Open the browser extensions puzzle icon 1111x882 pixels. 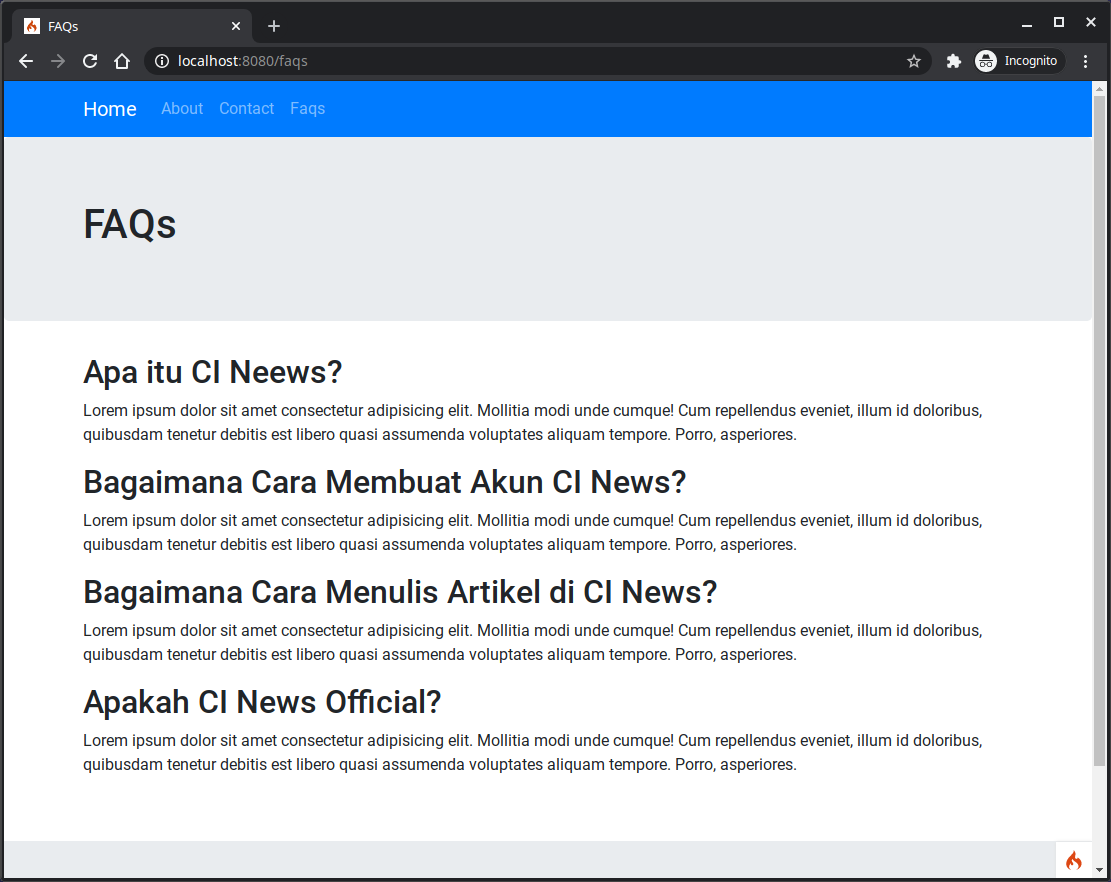[953, 61]
